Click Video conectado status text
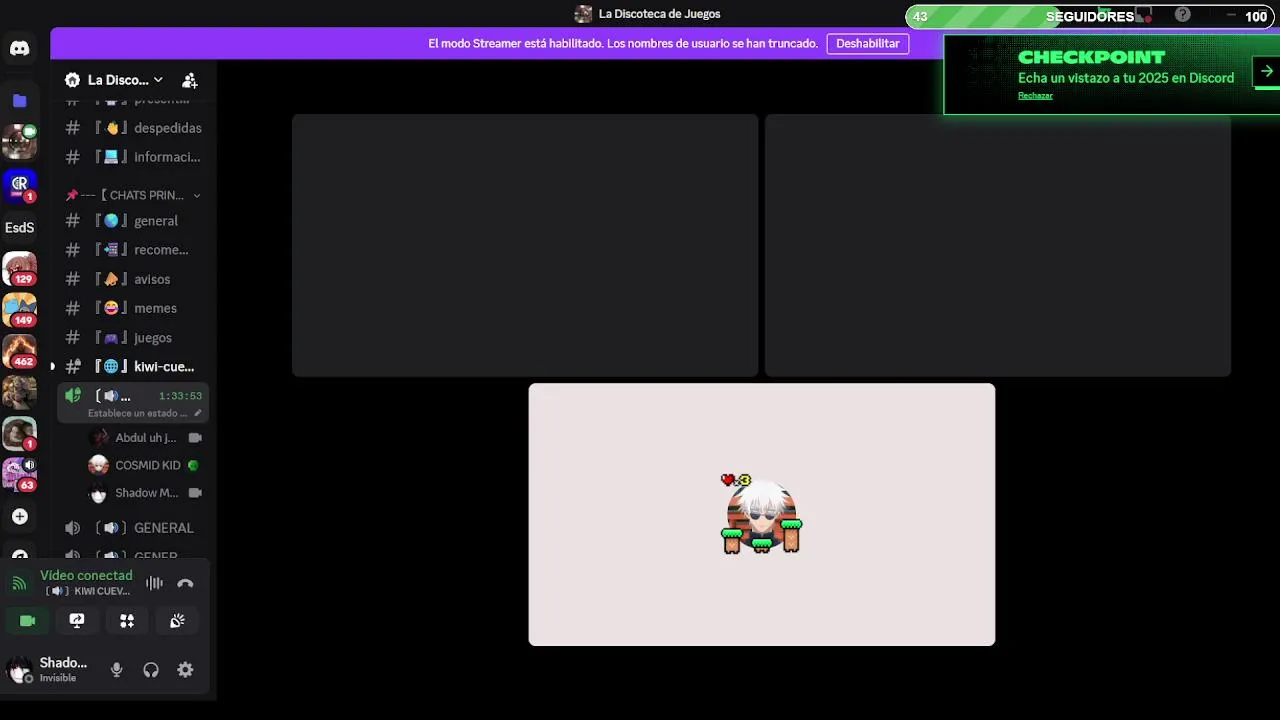Screen dimensions: 1280x720 coord(86,575)
